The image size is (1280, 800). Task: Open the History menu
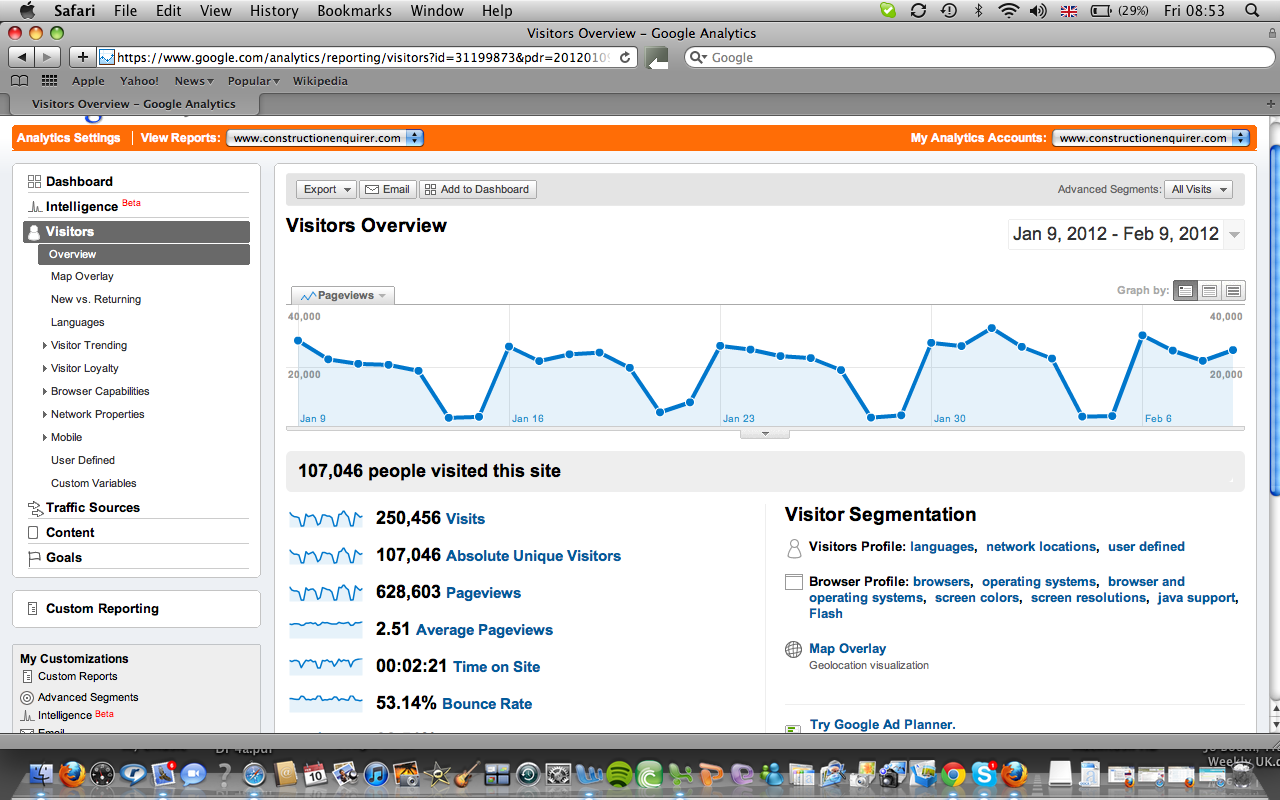tap(273, 11)
